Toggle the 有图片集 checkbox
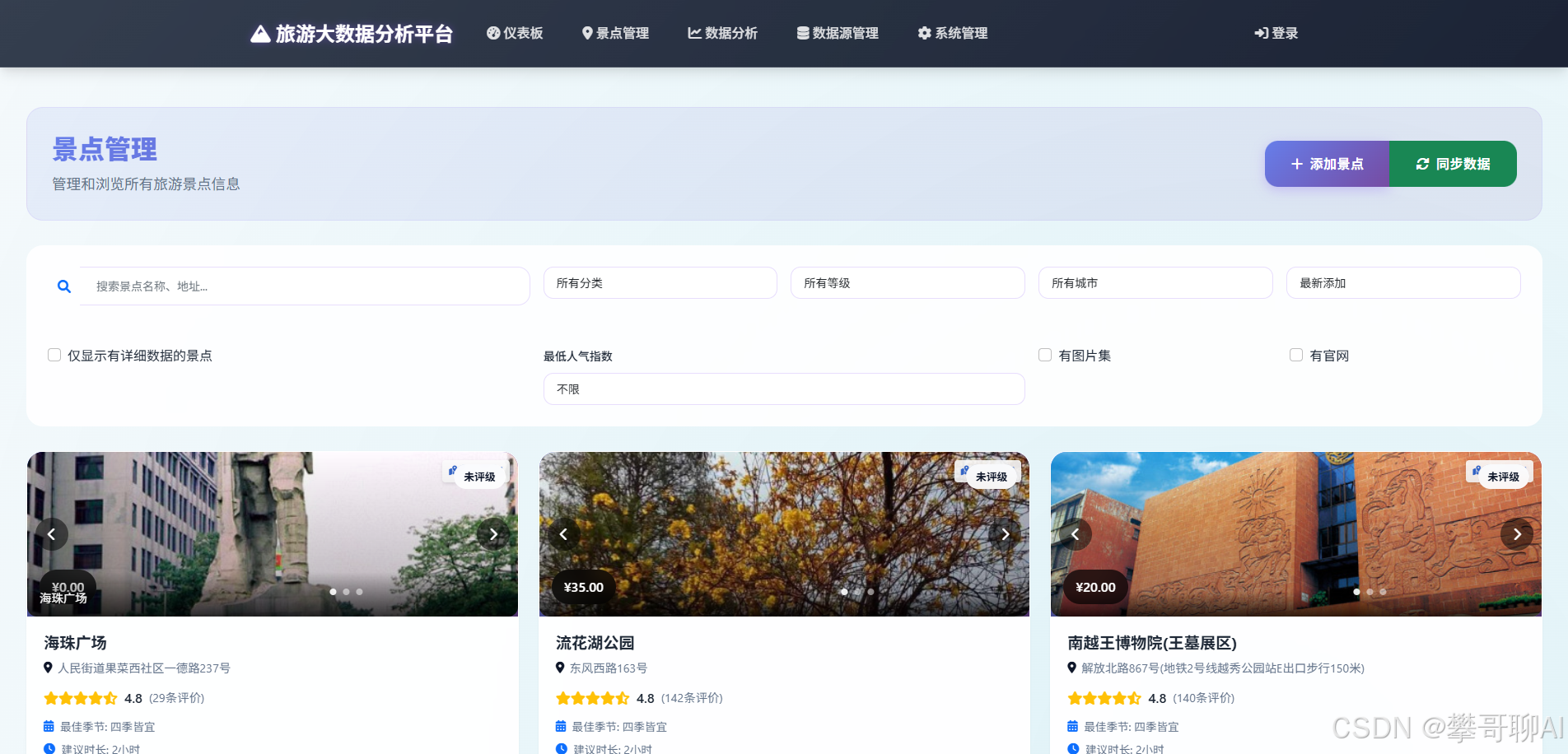The width and height of the screenshot is (1568, 754). [1045, 355]
